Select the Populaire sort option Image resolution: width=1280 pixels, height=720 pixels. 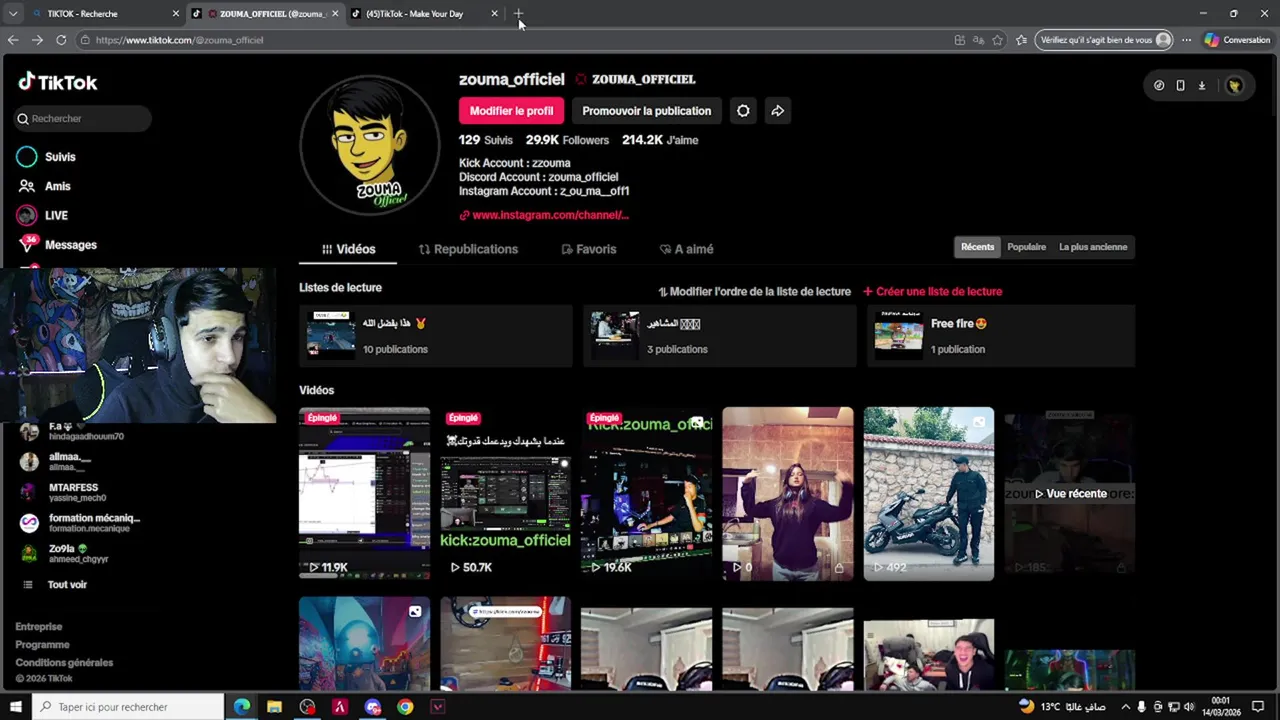click(1026, 247)
